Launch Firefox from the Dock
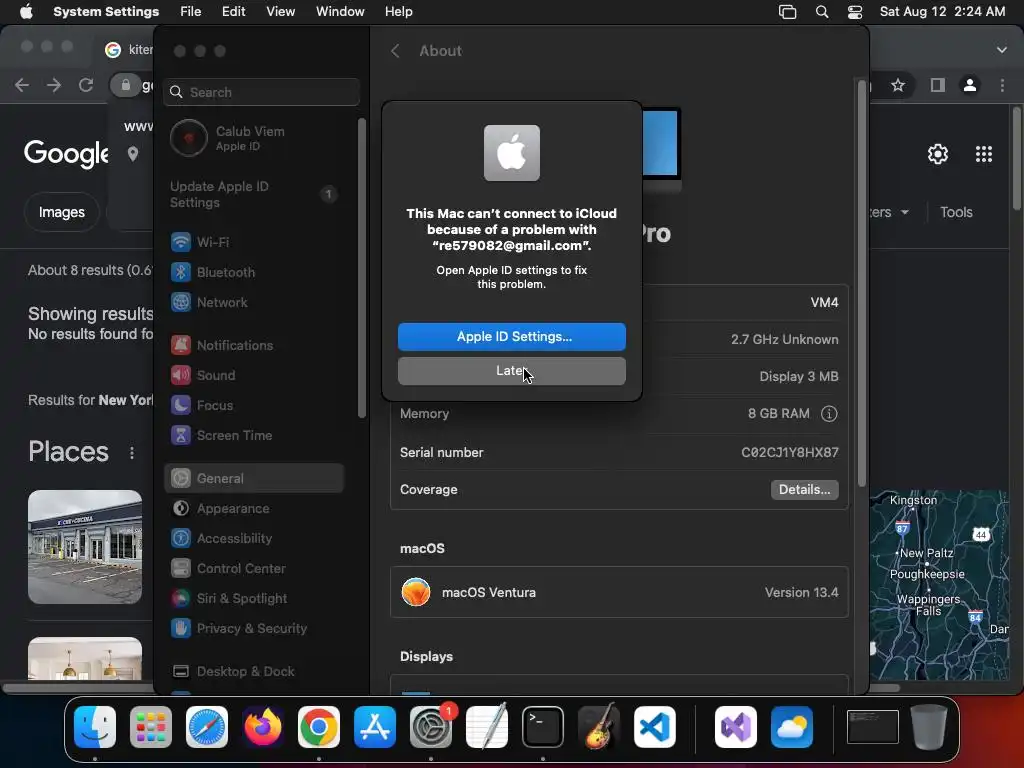Viewport: 1024px width, 768px height. coord(263,727)
